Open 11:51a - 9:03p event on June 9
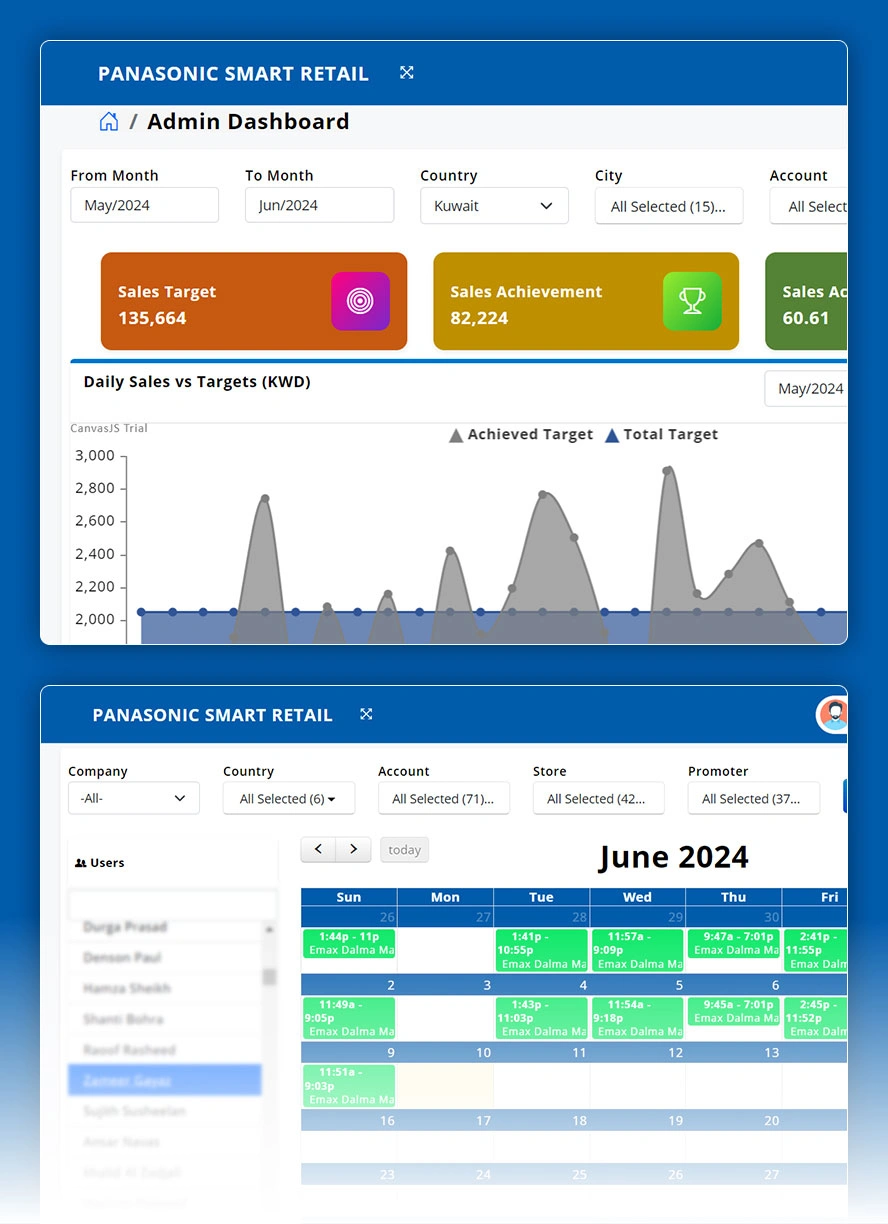The image size is (888, 1224). pos(349,1085)
